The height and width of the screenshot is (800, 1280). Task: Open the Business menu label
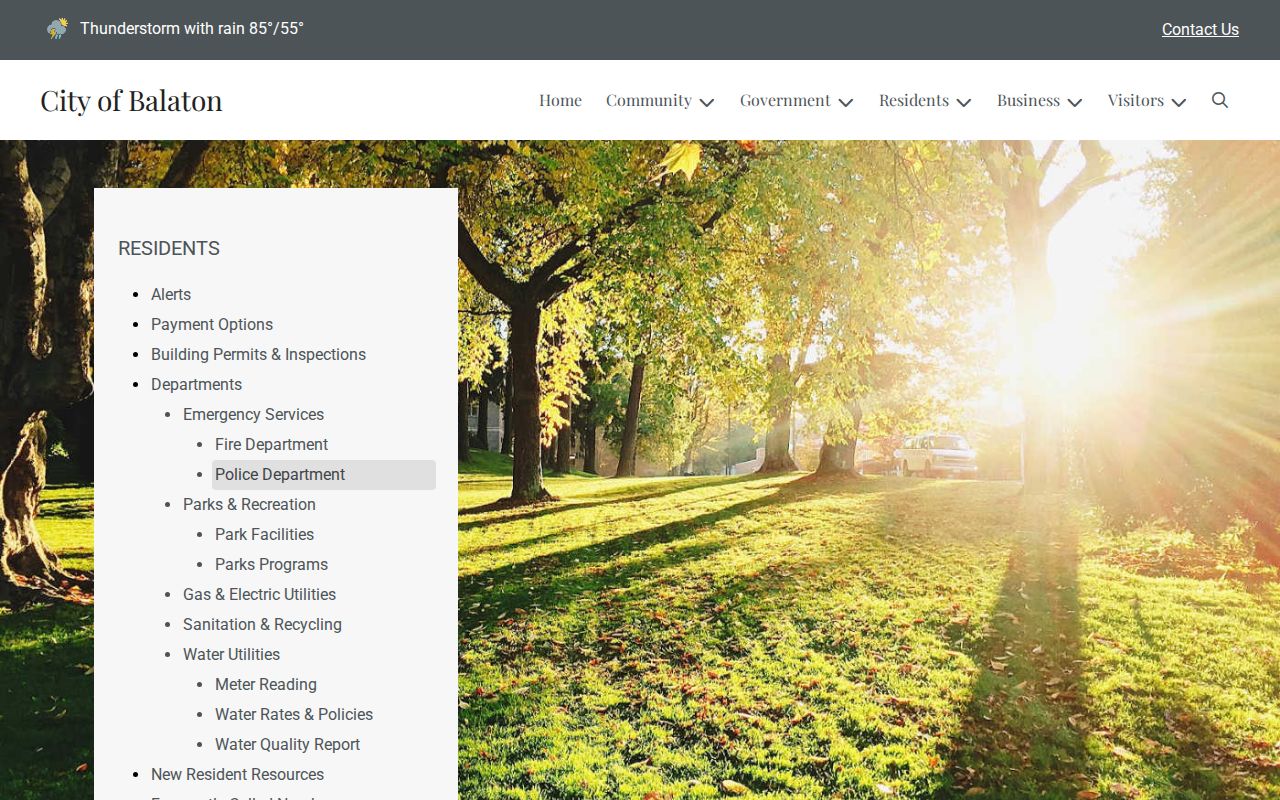point(1028,100)
